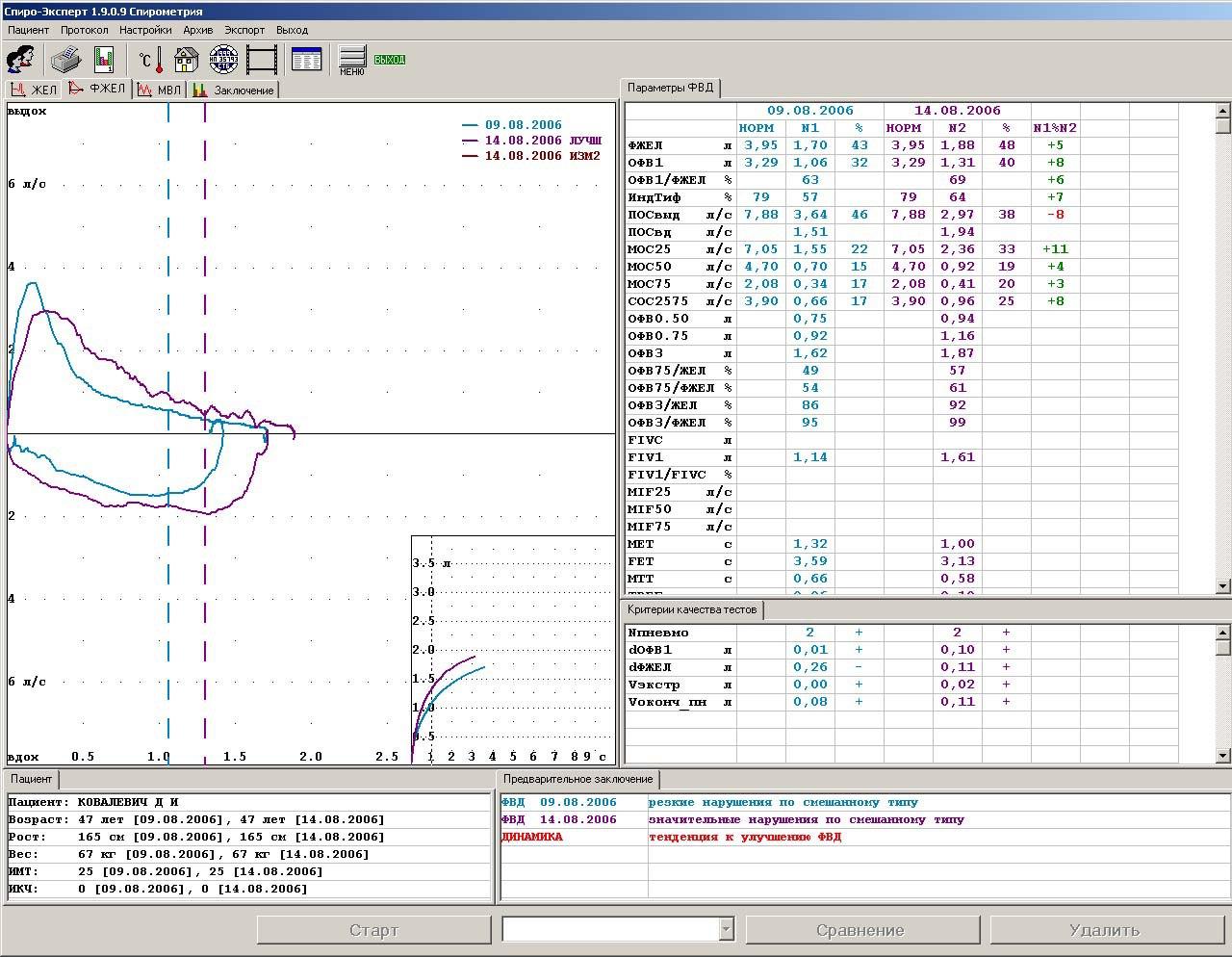Screen dimensions: 1232x957
Task: Click the table window icon
Action: pyautogui.click(x=306, y=60)
